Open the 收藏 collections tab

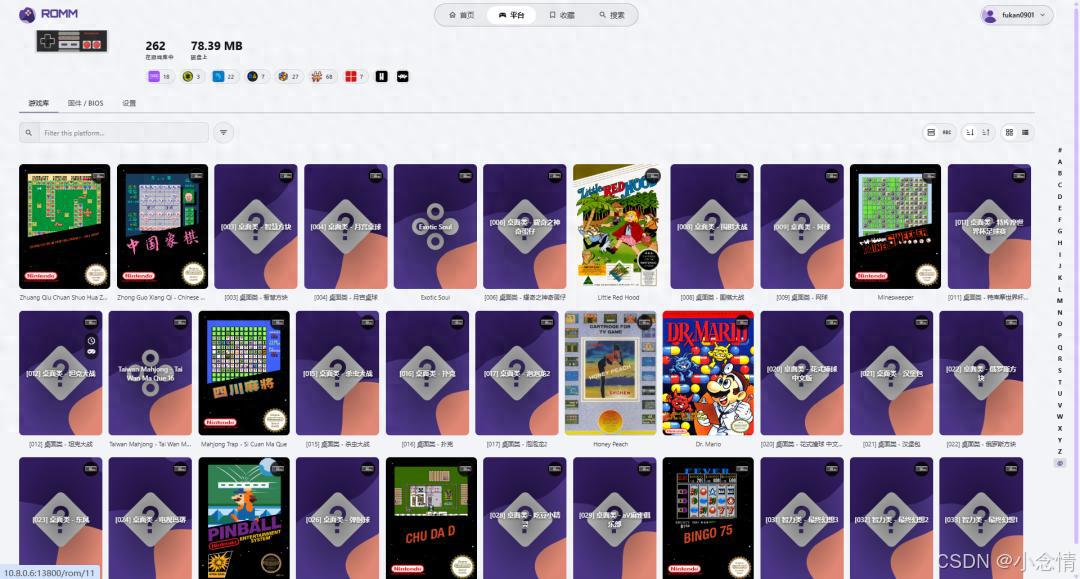tap(562, 14)
